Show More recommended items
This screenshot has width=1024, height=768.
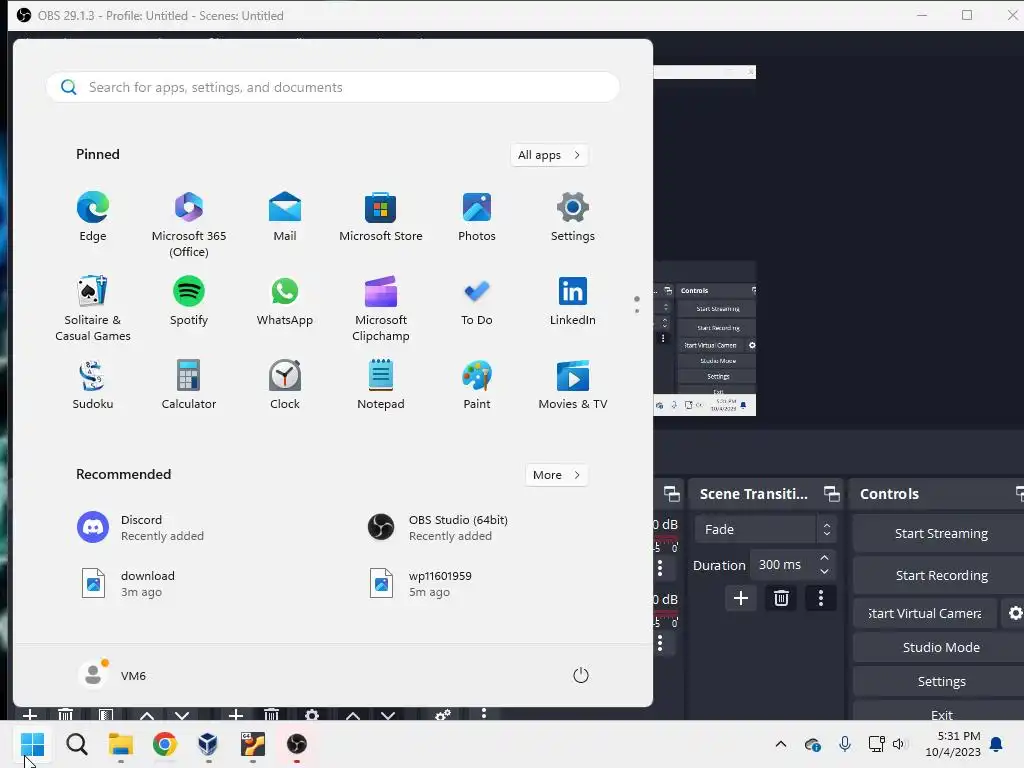tap(556, 475)
